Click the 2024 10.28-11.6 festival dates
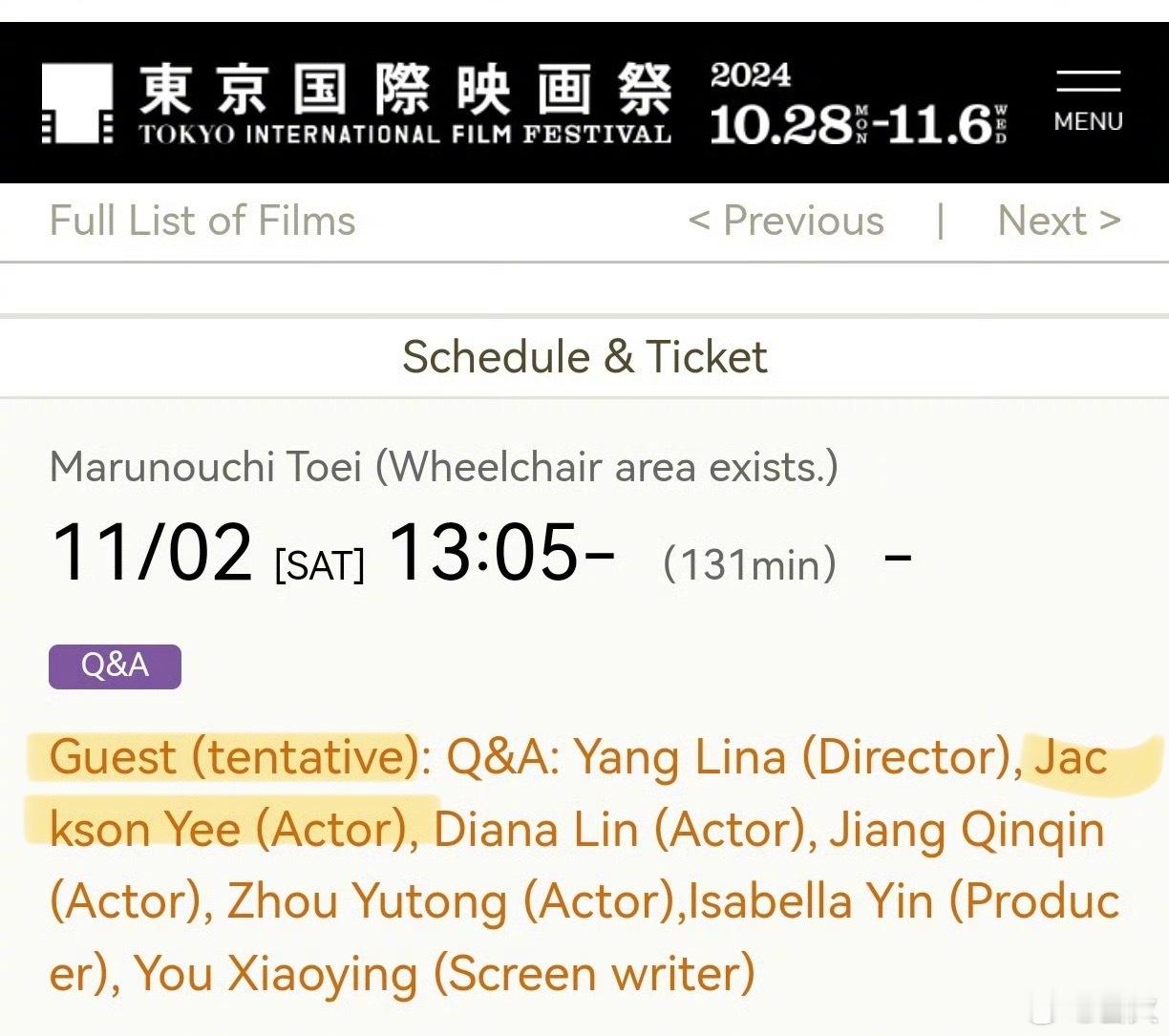 click(857, 104)
